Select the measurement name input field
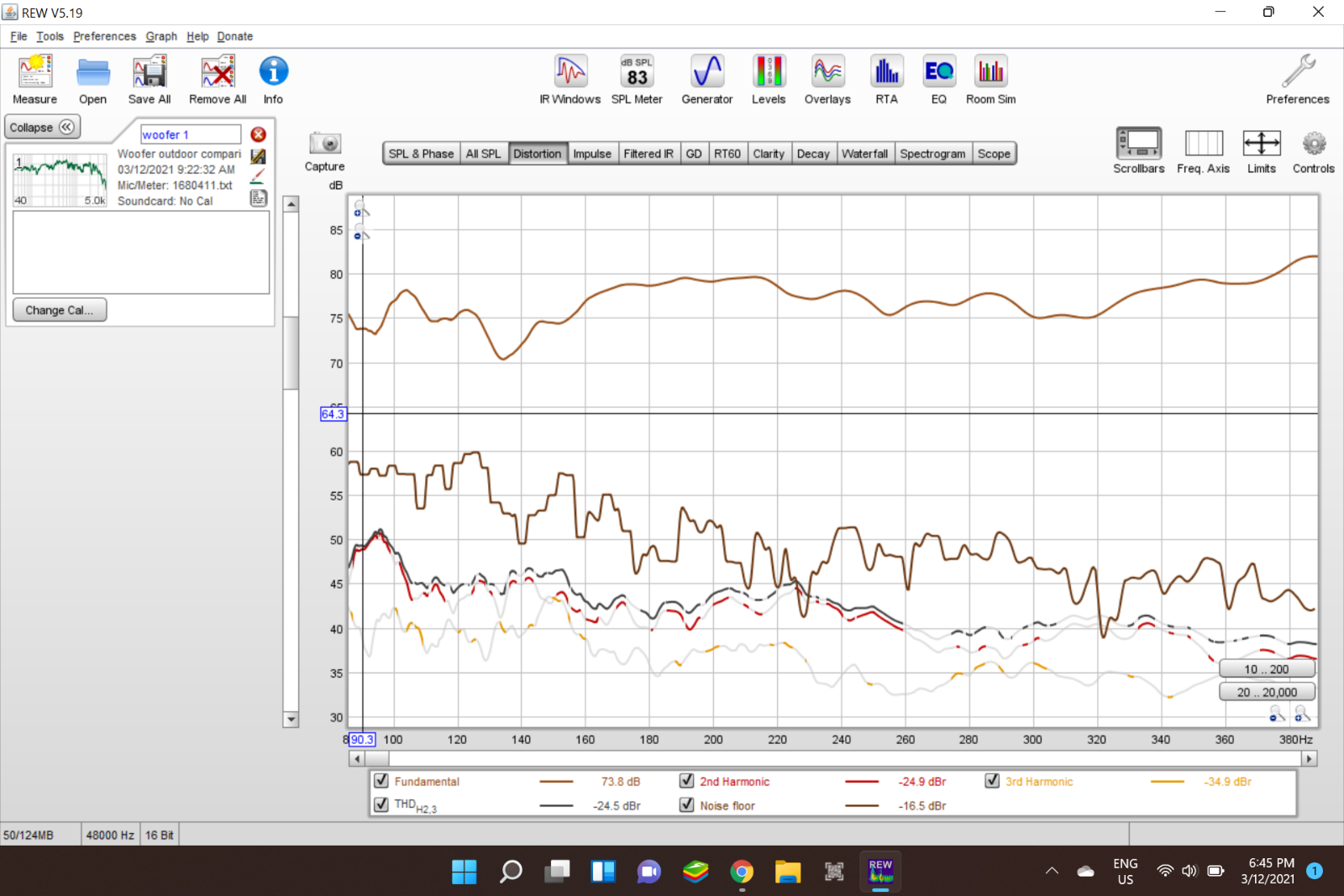This screenshot has width=1344, height=896. point(191,134)
